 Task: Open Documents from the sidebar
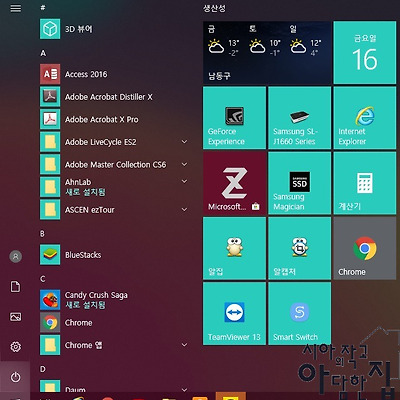point(15,287)
